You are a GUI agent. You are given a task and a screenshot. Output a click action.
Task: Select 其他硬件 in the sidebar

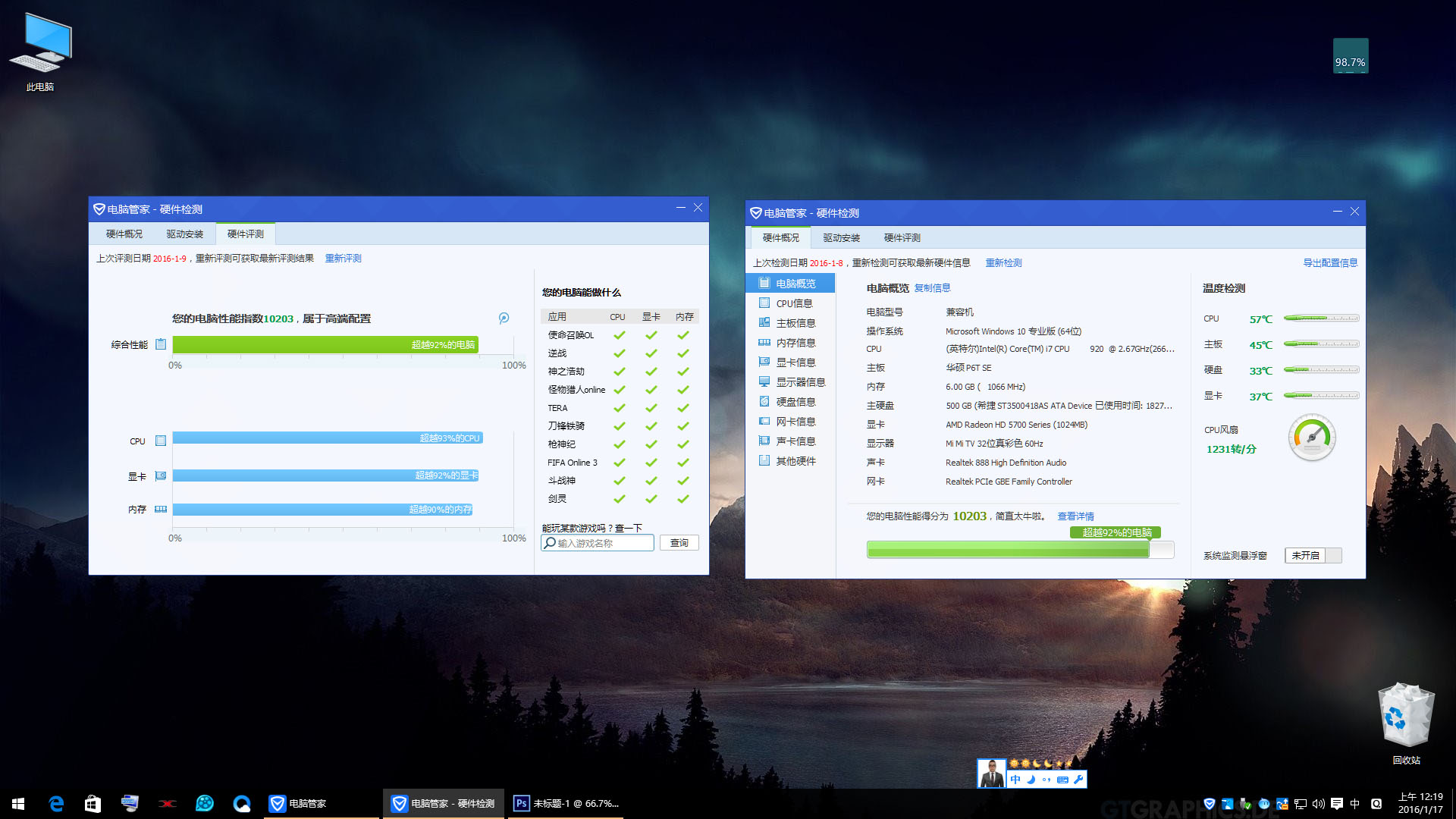tap(790, 460)
